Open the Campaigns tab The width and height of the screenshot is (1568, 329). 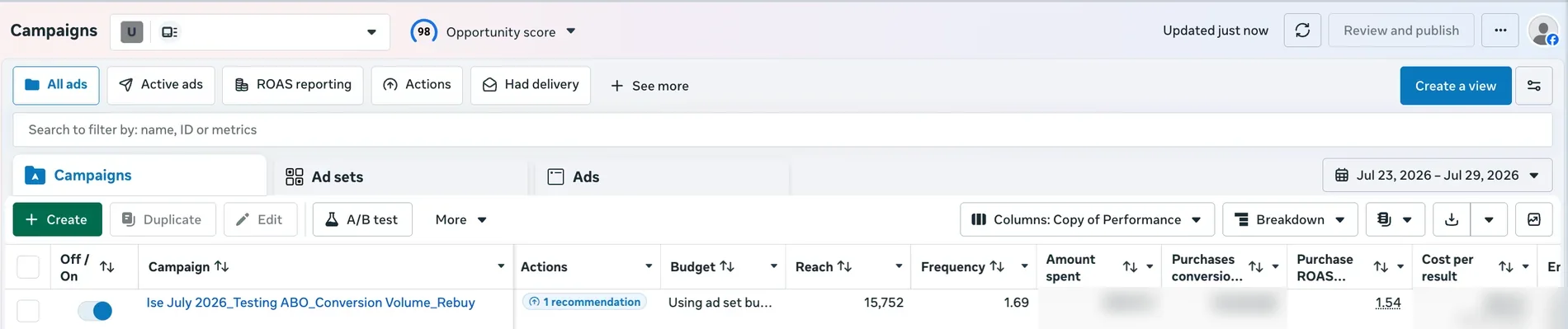pyautogui.click(x=139, y=176)
